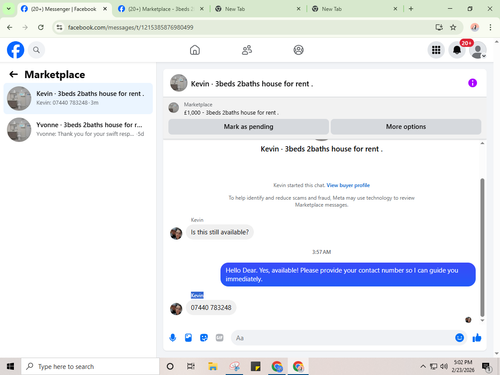Open View buyer profile link

point(348,185)
